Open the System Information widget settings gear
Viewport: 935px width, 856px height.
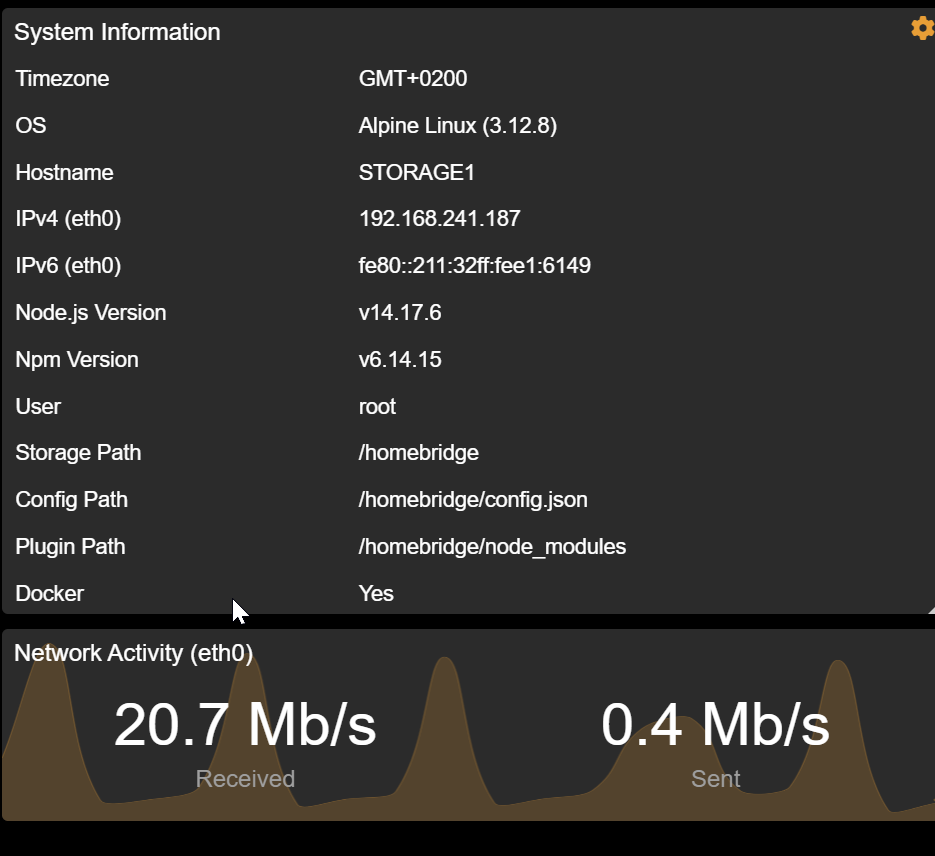point(921,28)
